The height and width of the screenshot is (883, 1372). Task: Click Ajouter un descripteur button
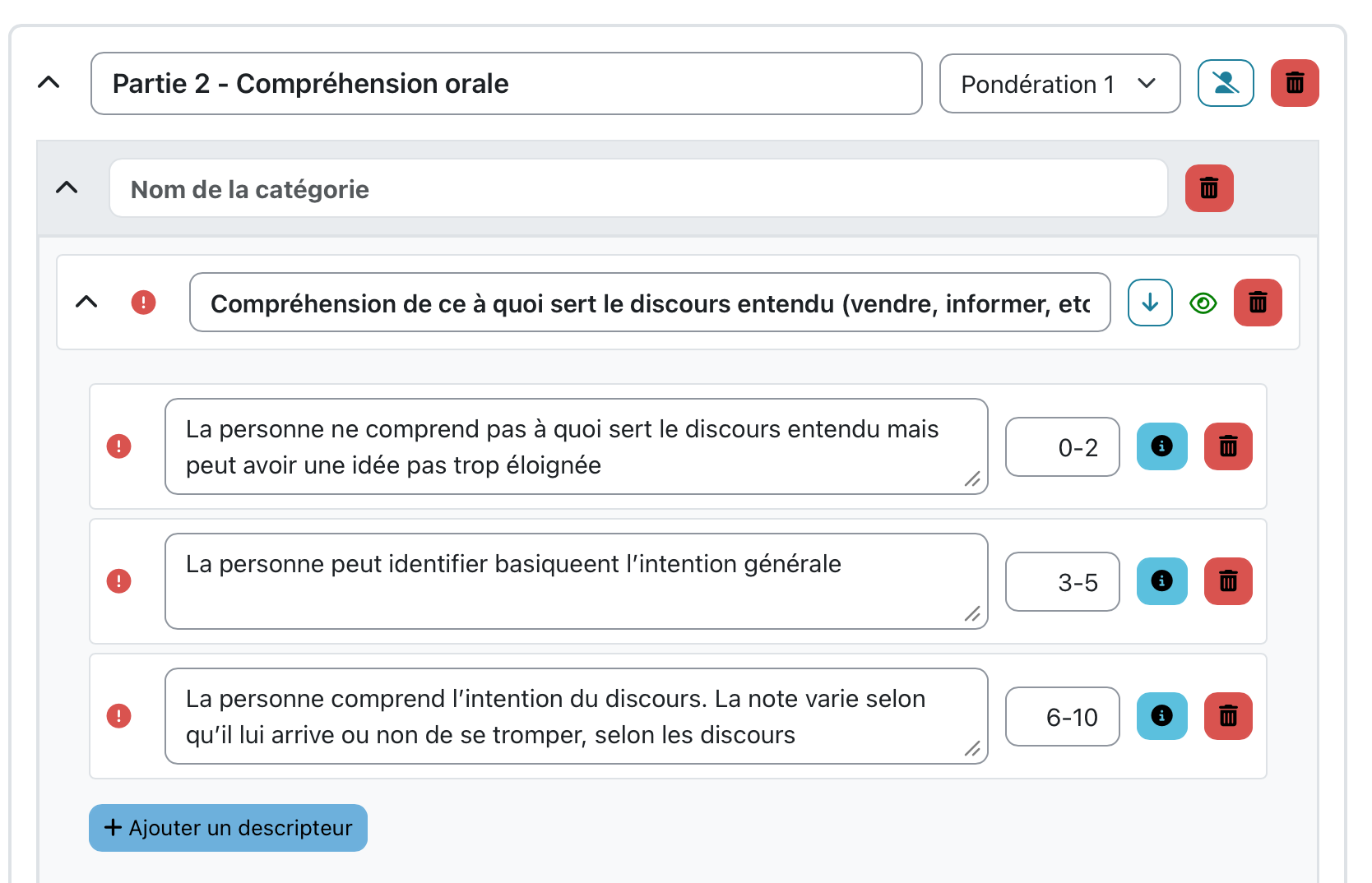click(x=228, y=828)
